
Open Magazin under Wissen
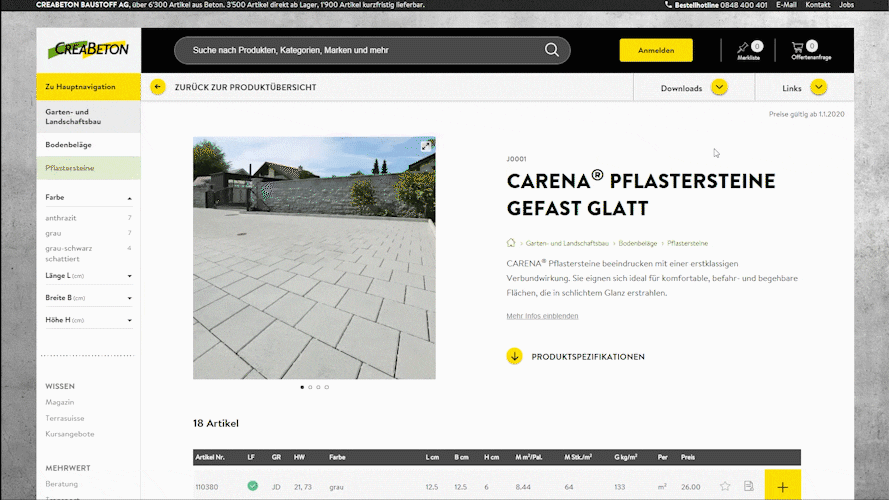pos(60,402)
